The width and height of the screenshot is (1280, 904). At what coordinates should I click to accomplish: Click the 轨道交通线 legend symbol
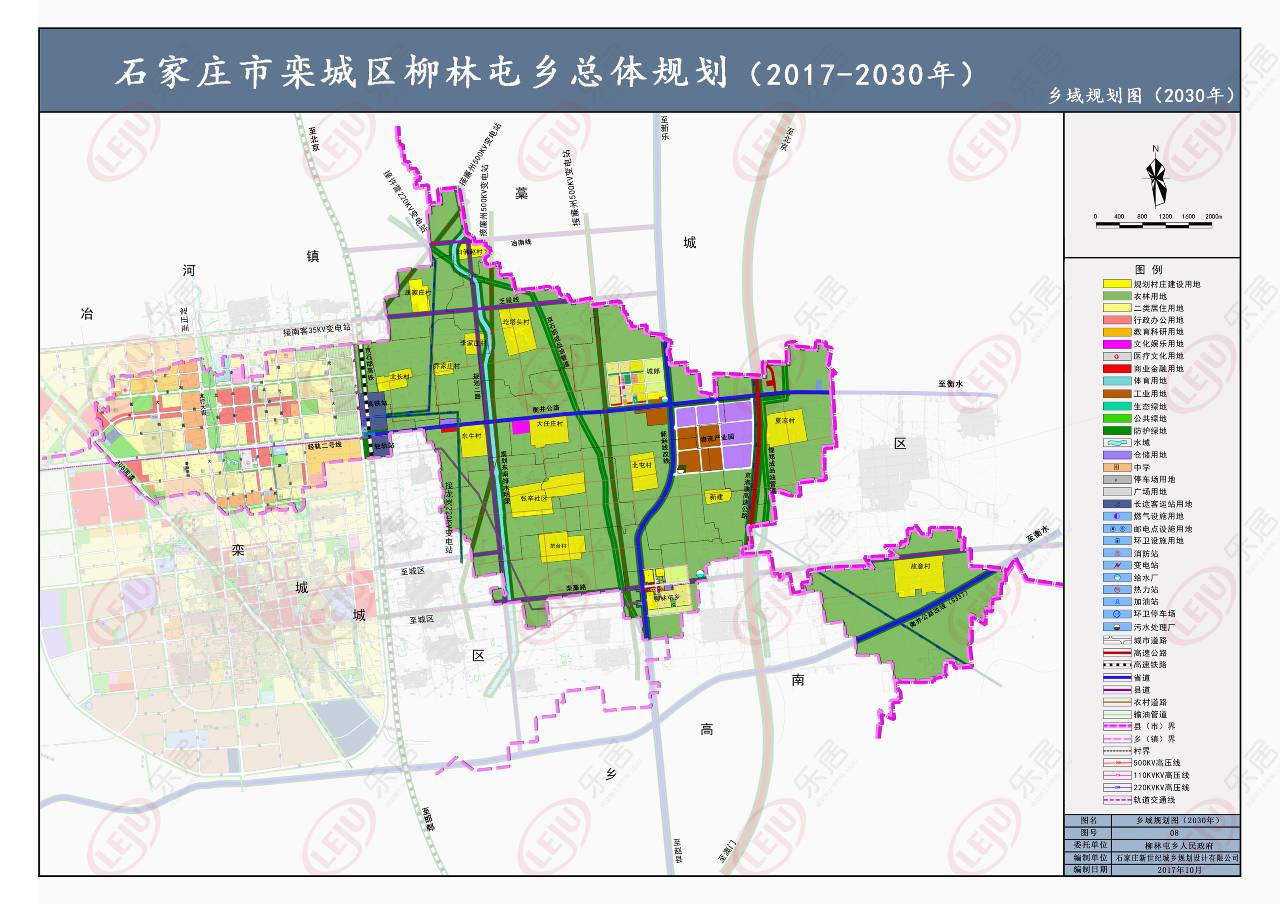click(x=1117, y=800)
